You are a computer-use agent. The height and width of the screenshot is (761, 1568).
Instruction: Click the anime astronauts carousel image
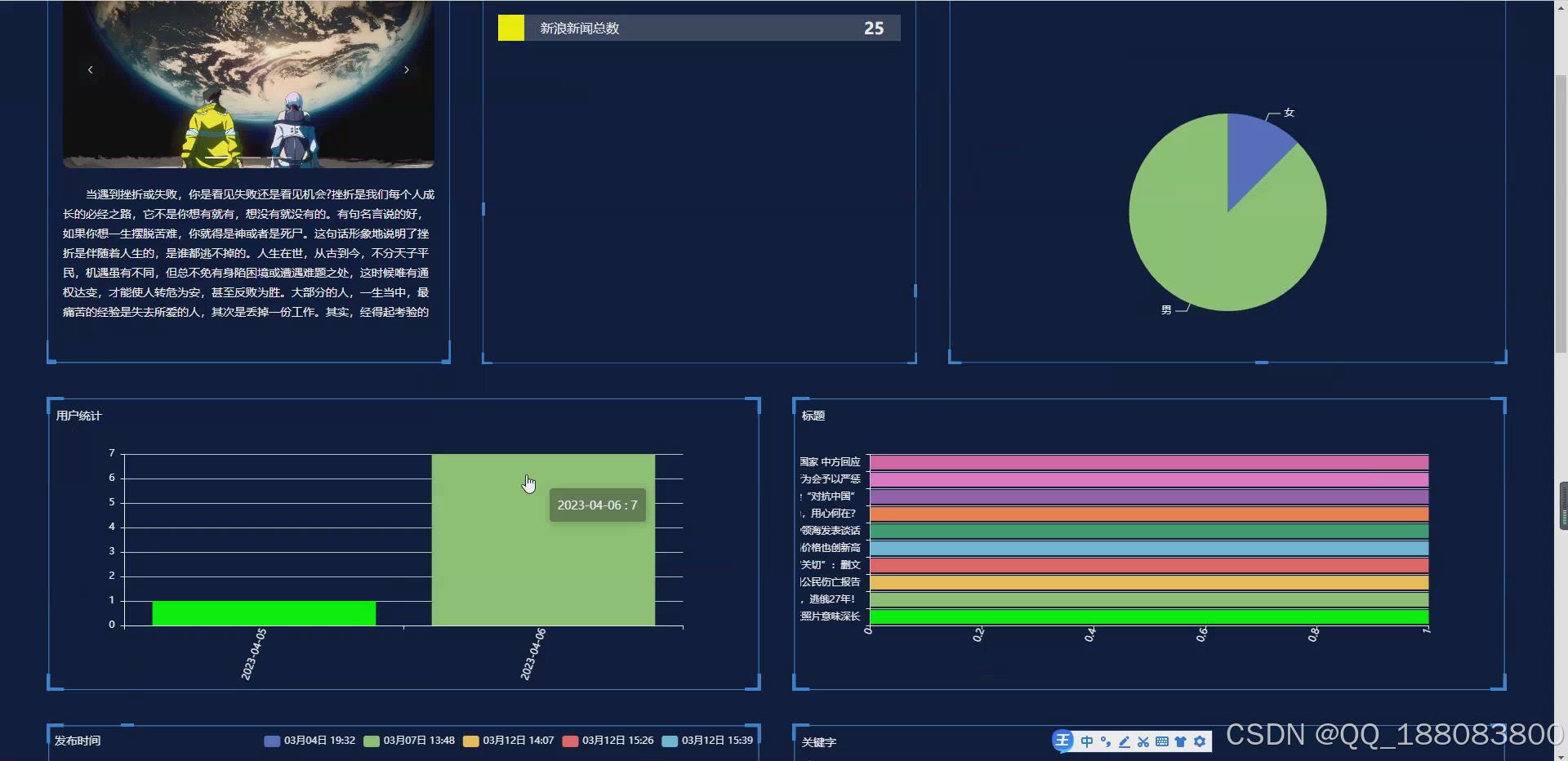[248, 84]
